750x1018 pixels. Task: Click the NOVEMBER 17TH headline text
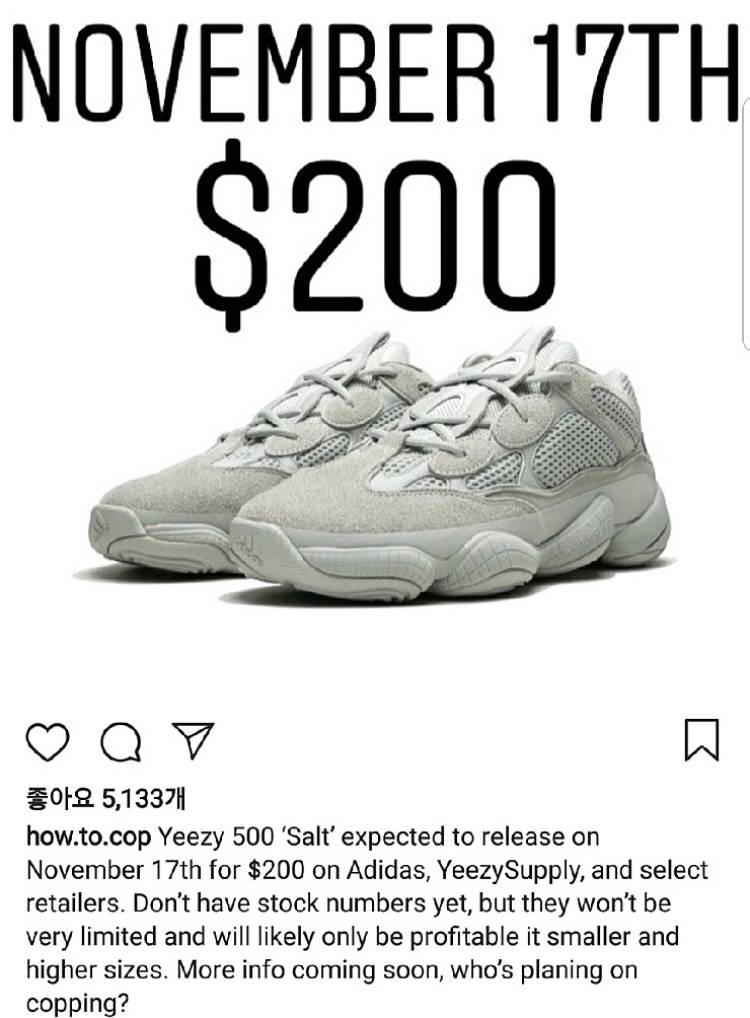pos(375,72)
